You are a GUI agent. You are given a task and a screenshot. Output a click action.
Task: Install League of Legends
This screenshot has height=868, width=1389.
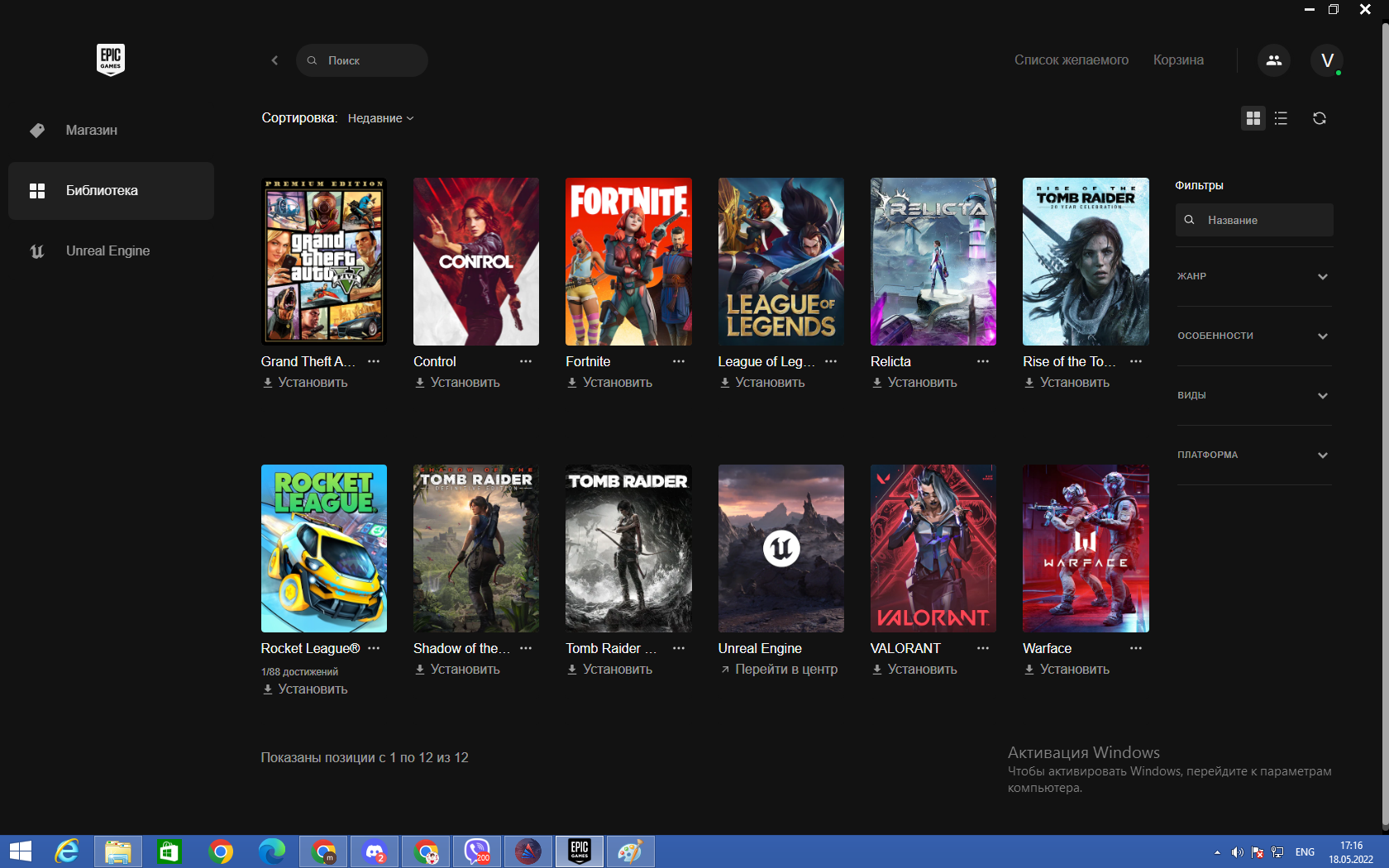(762, 383)
